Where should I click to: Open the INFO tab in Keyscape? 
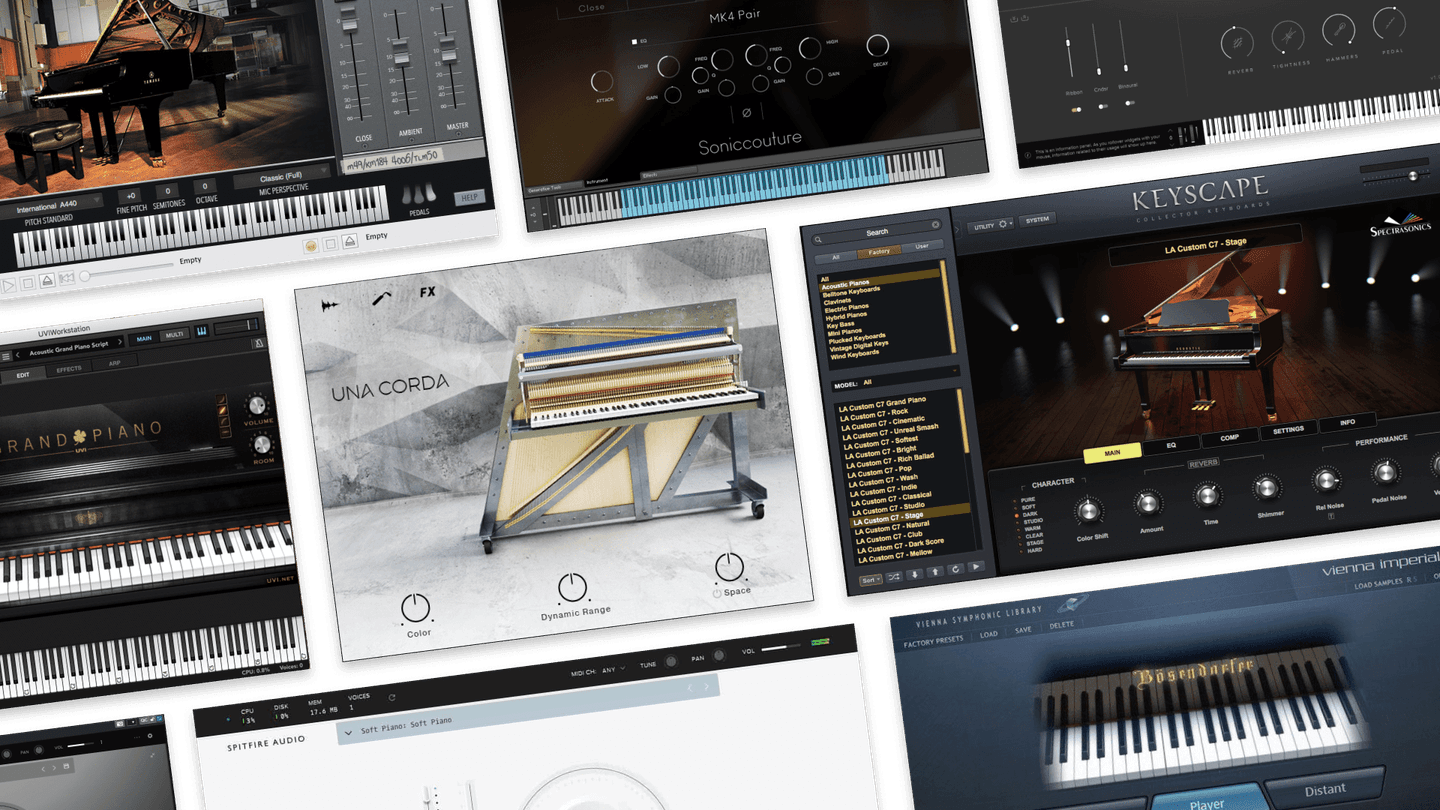click(1348, 422)
